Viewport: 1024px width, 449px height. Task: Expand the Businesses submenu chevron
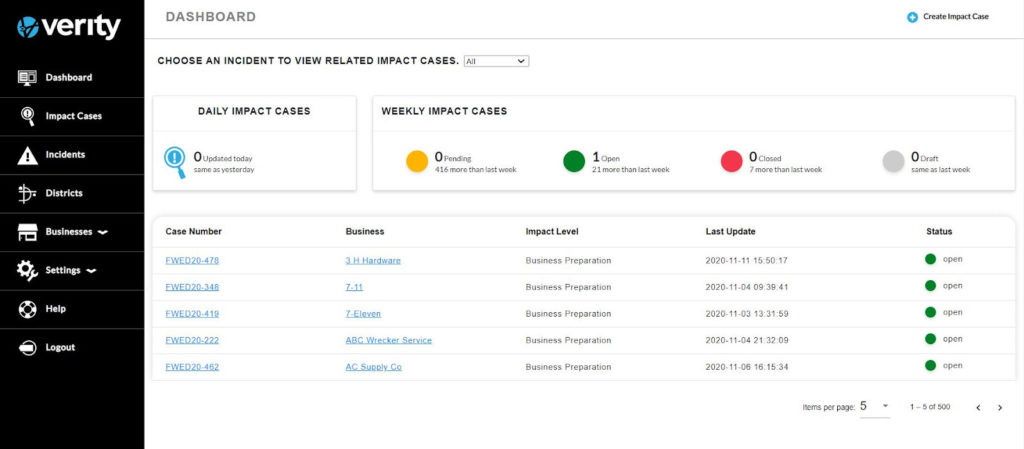click(102, 232)
